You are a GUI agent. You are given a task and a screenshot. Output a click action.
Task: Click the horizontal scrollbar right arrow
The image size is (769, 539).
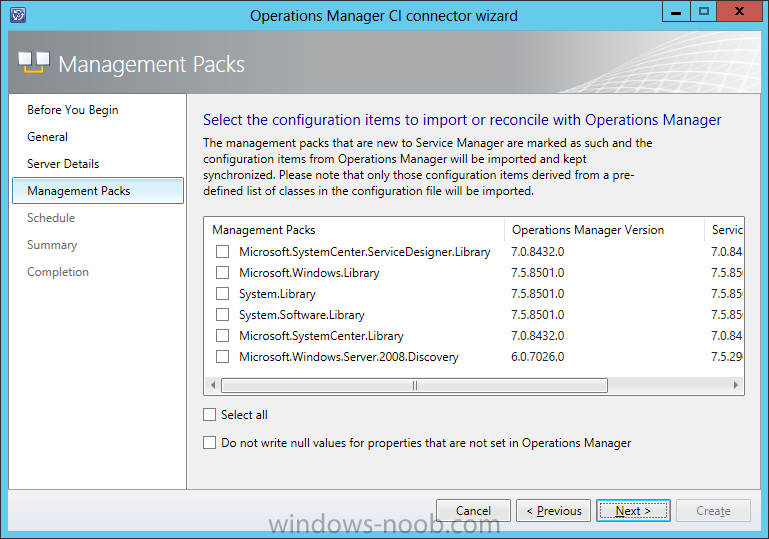click(x=736, y=385)
